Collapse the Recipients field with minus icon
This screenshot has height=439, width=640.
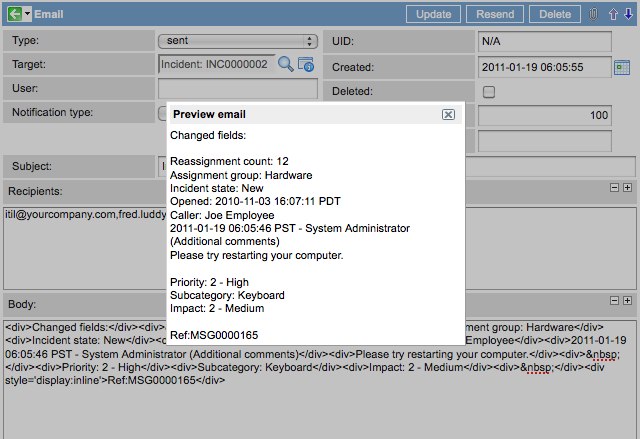(x=614, y=188)
